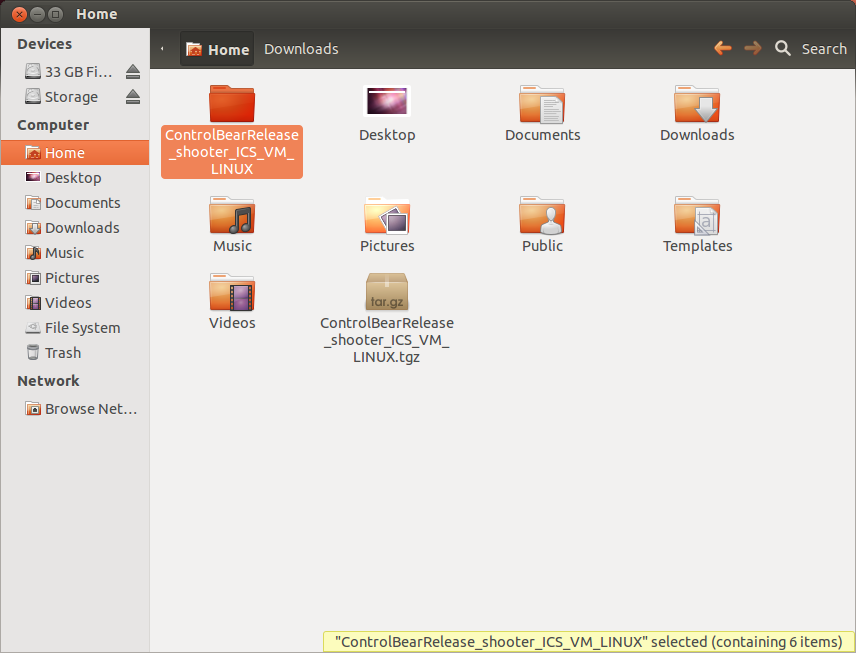Go back with the left arrow
Viewport: 856px width, 653px height.
coord(722,48)
